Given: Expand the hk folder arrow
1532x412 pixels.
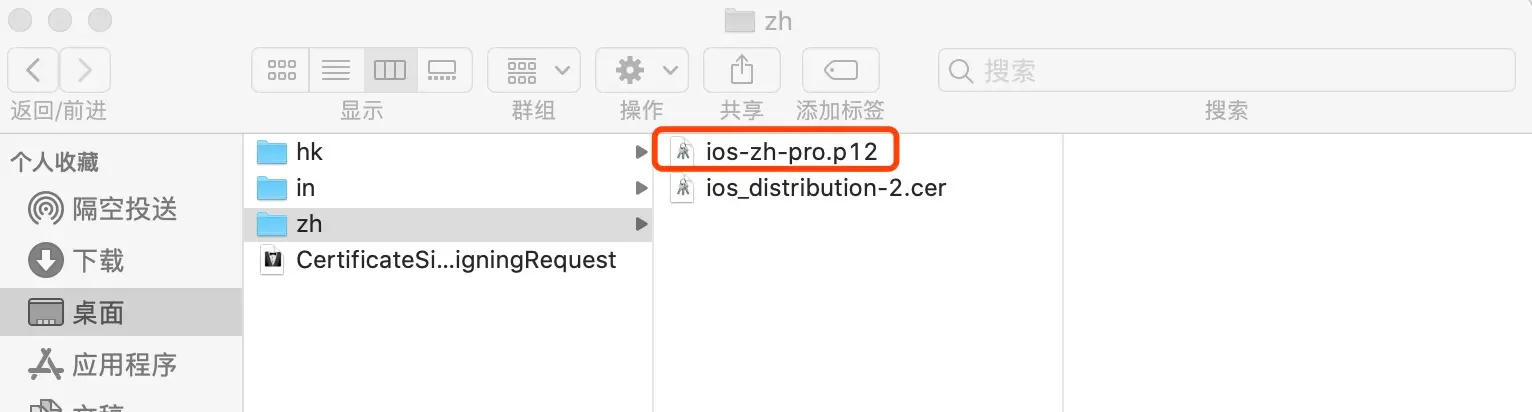Looking at the screenshot, I should (x=641, y=152).
